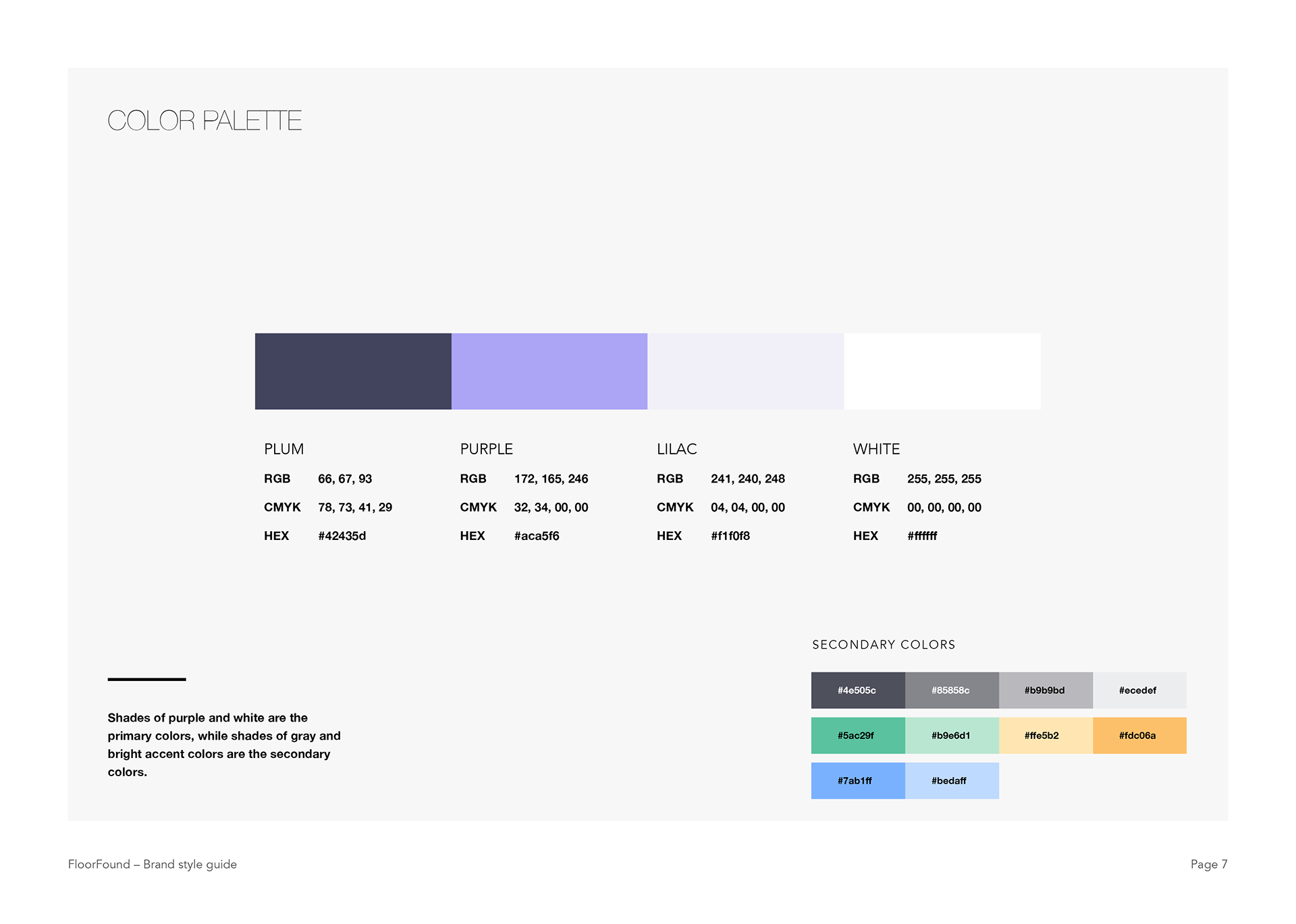Click the SECONDARY COLORS heading

884,645
